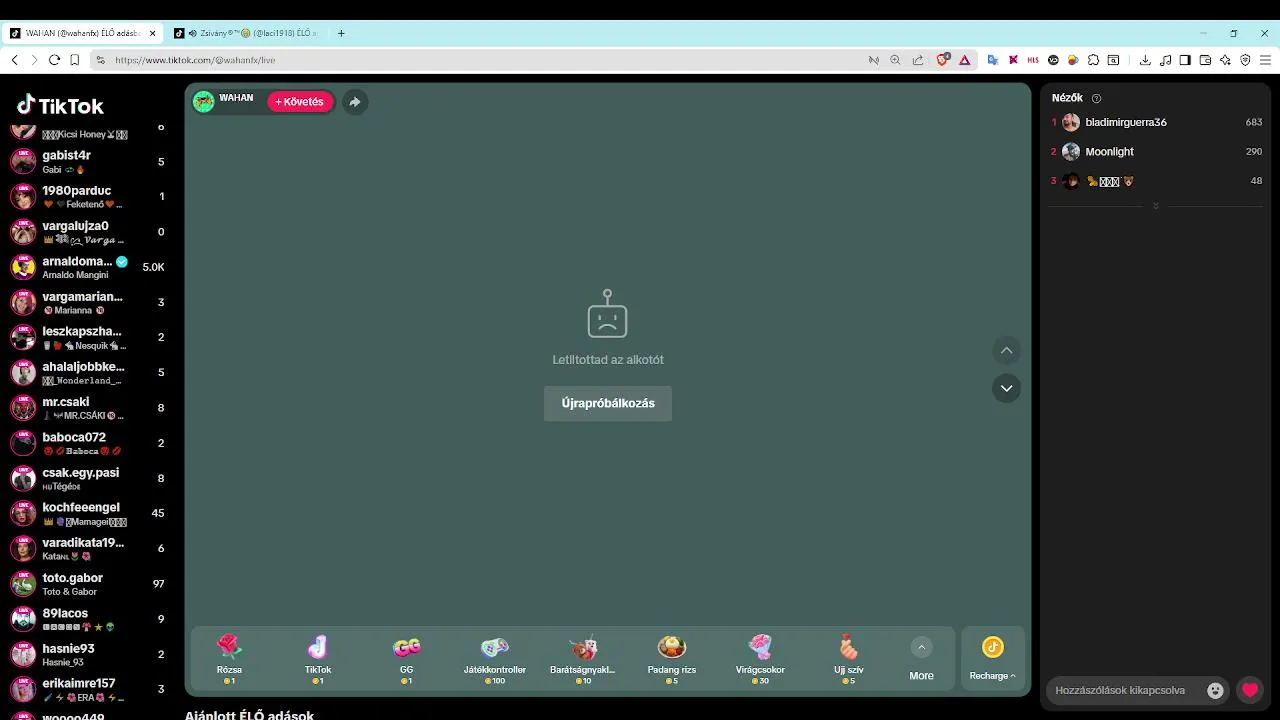
Task: Open the VPN shield icon
Action: point(1245,60)
